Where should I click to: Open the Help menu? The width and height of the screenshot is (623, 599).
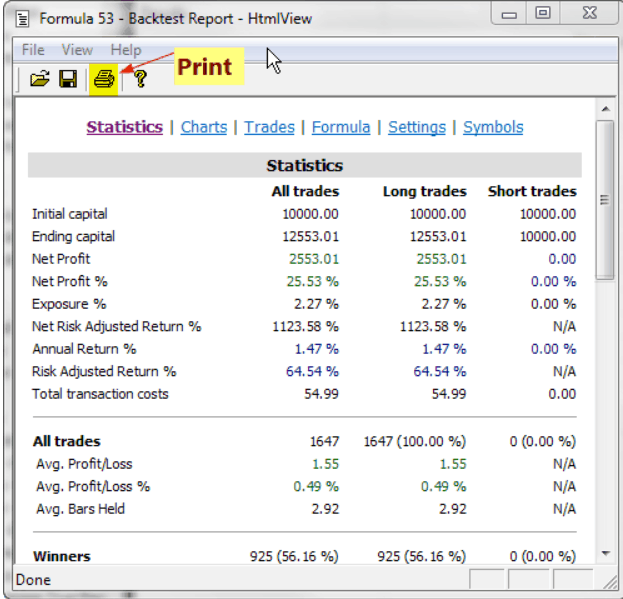point(126,50)
